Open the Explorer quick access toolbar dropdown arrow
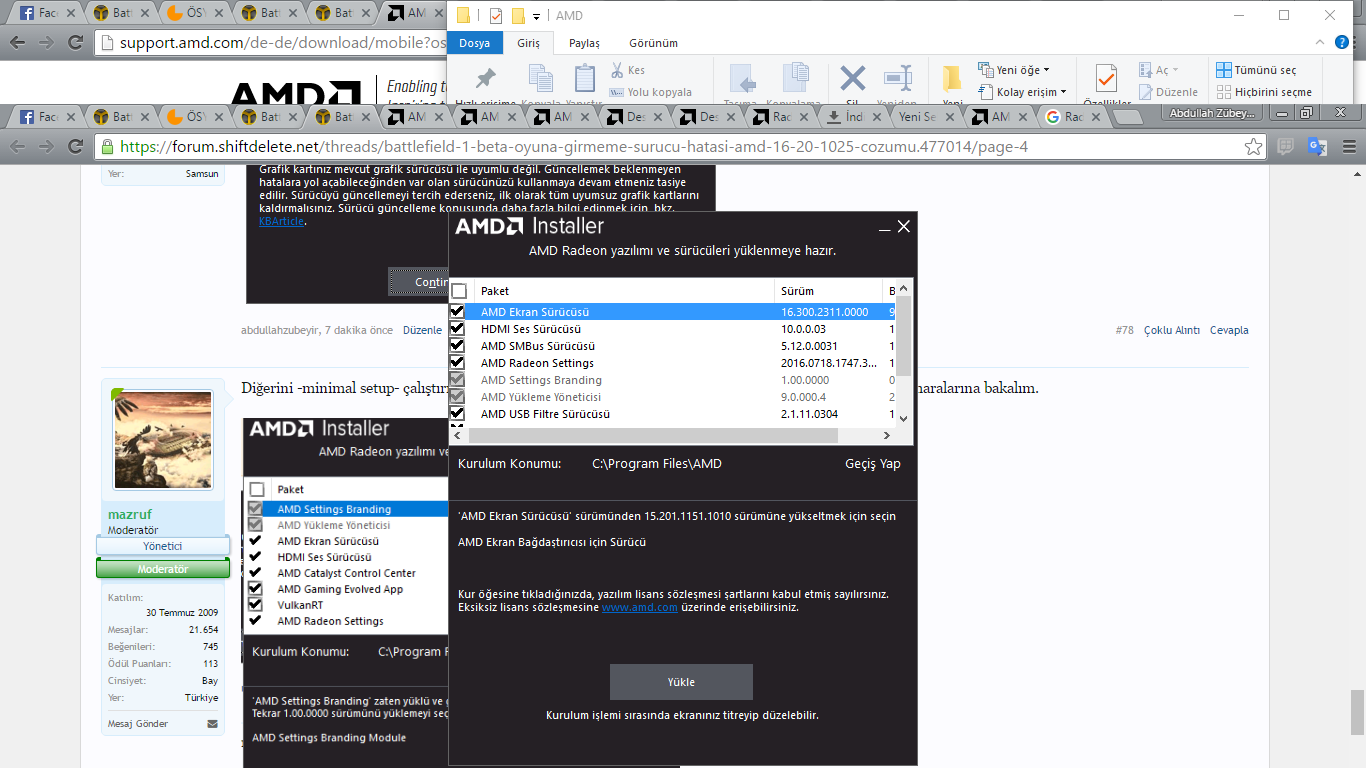This screenshot has height=768, width=1366. pos(537,17)
